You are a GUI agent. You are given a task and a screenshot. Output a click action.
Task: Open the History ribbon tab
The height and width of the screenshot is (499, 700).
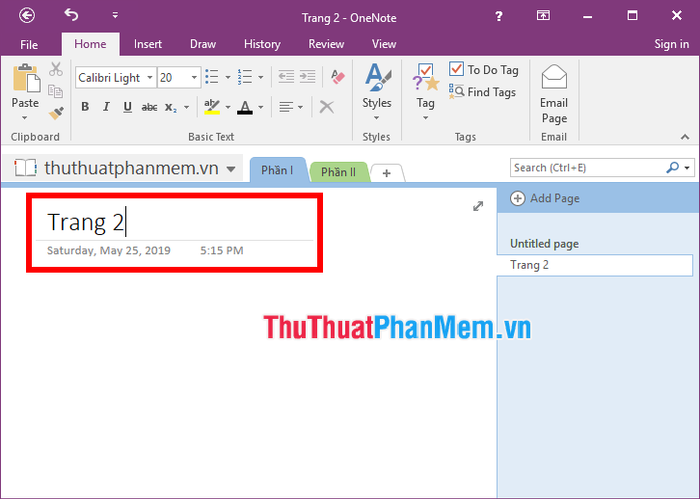pyautogui.click(x=262, y=44)
